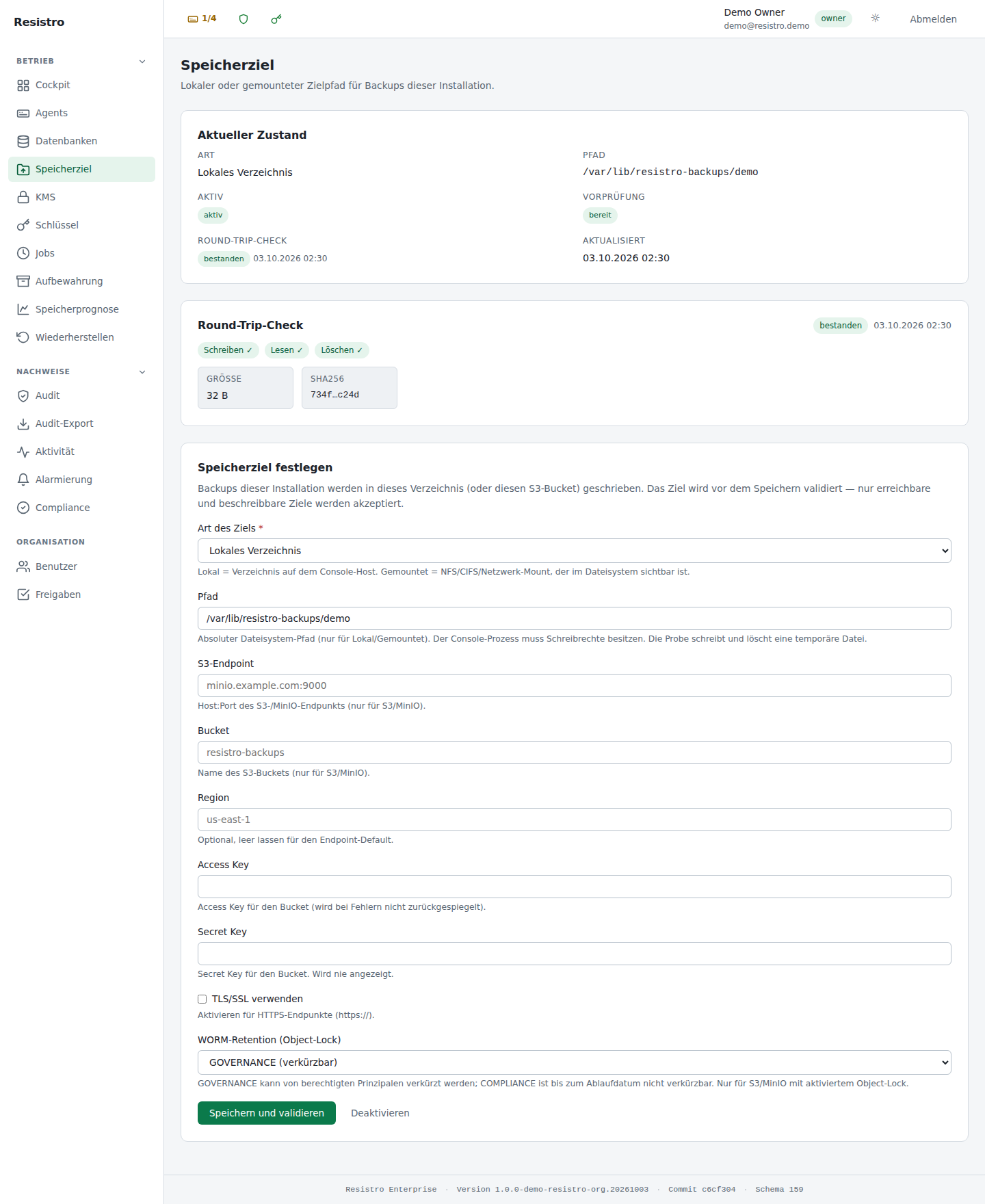985x1204 pixels.
Task: Click the Jobs clock icon
Action: point(23,254)
